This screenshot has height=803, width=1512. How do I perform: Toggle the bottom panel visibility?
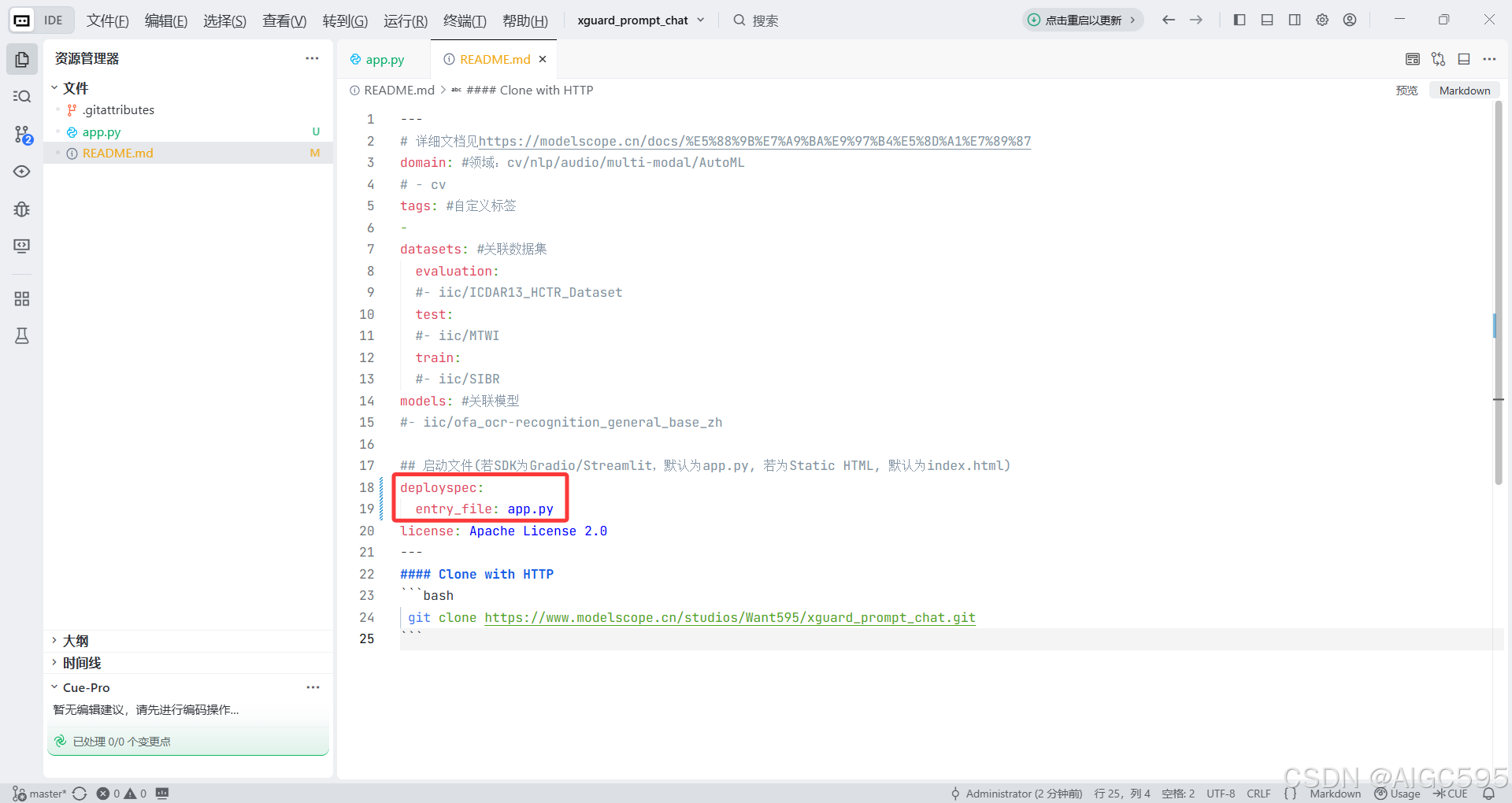click(x=1267, y=20)
